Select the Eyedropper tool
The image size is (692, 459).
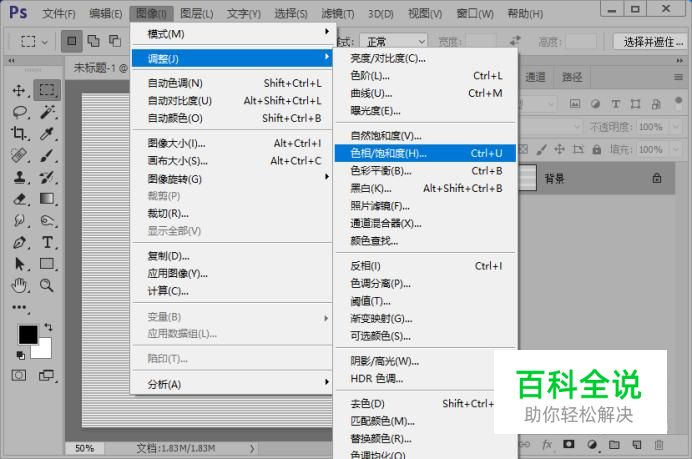click(47, 133)
